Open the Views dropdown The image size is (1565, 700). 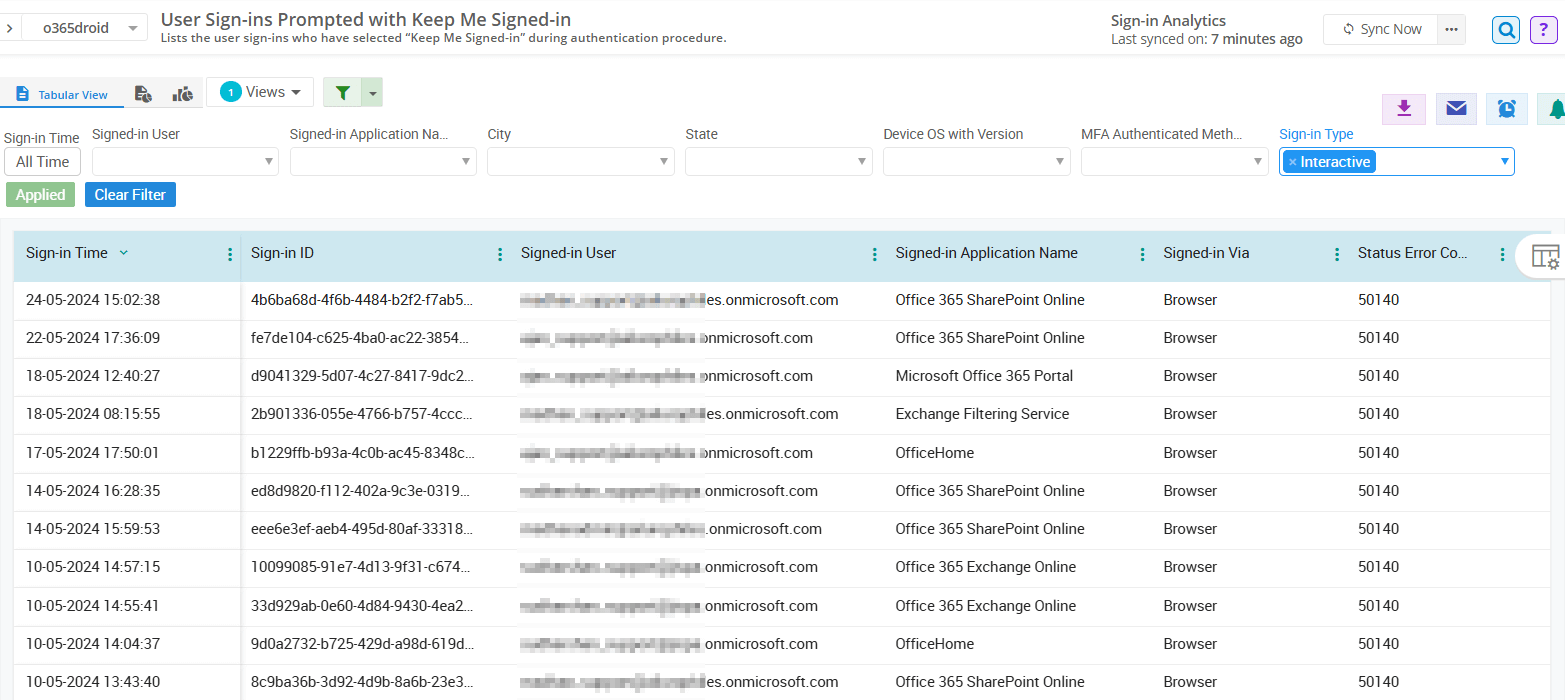(x=260, y=92)
